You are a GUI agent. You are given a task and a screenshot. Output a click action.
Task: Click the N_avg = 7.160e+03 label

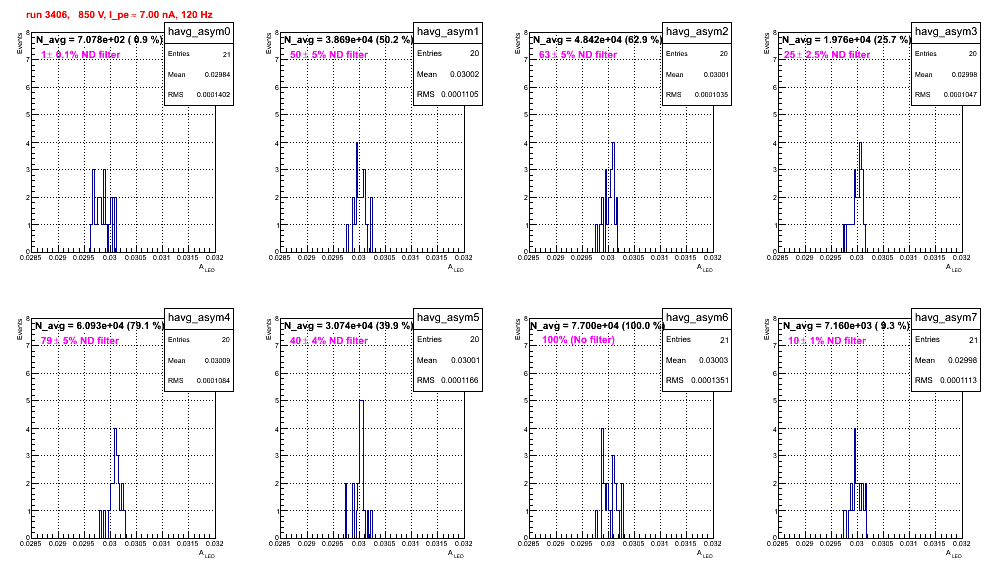point(845,325)
